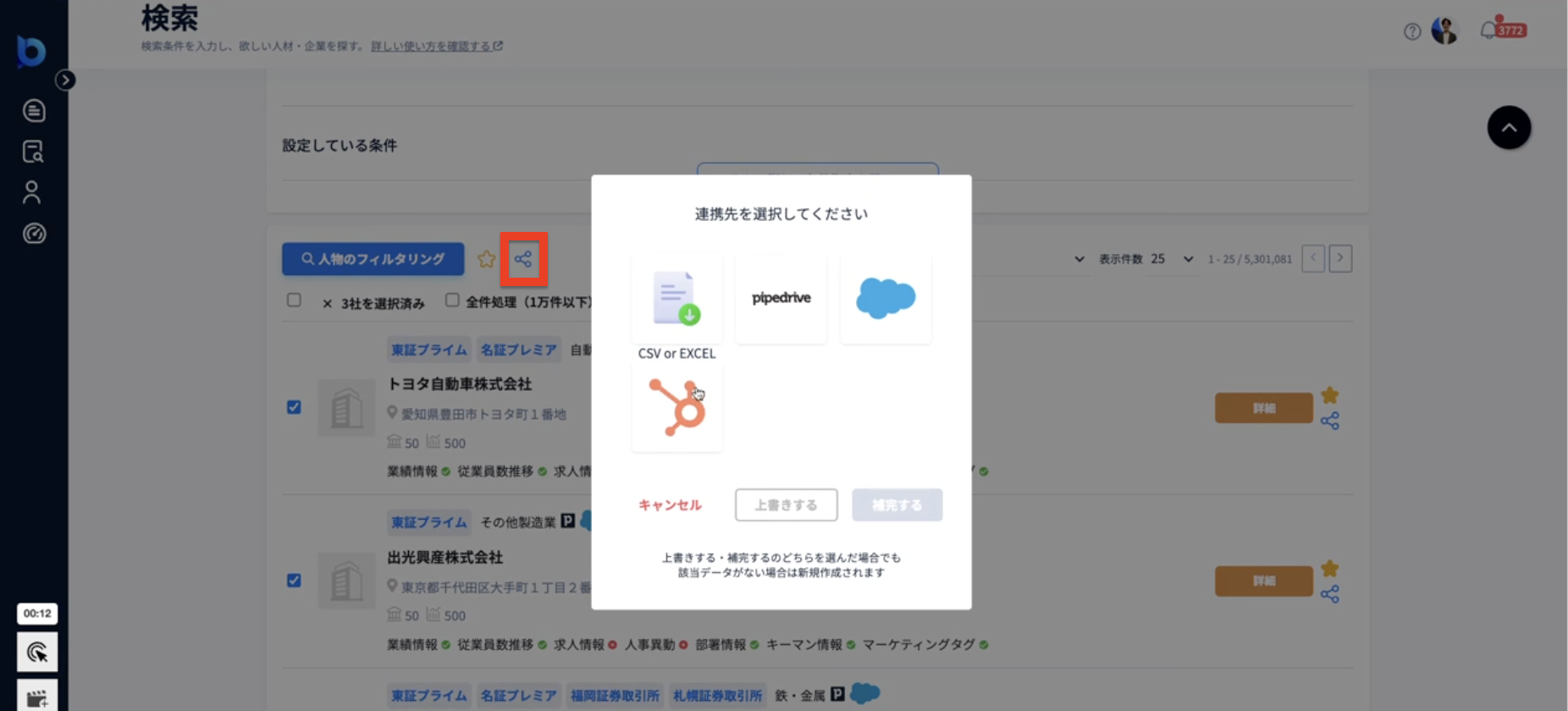The image size is (1568, 711).
Task: Open the dashboard gauge icon in sidebar
Action: pyautogui.click(x=34, y=234)
